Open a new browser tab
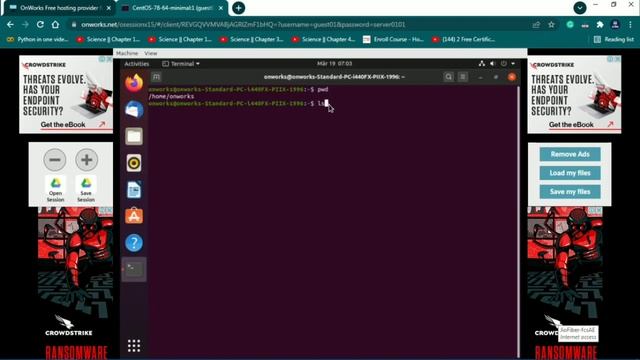 pyautogui.click(x=238, y=8)
